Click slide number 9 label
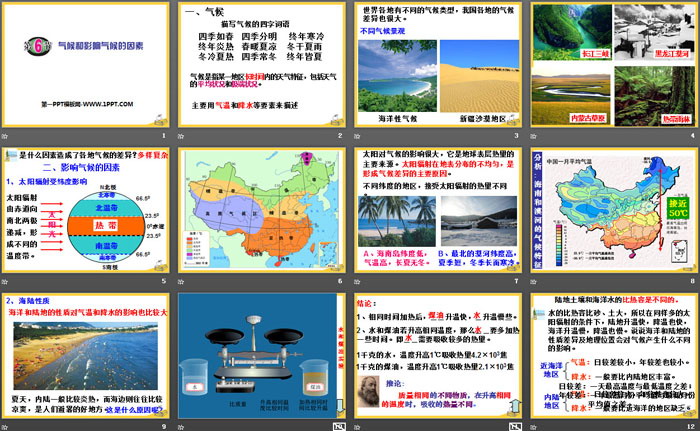This screenshot has height=431, width=700. pyautogui.click(x=164, y=427)
